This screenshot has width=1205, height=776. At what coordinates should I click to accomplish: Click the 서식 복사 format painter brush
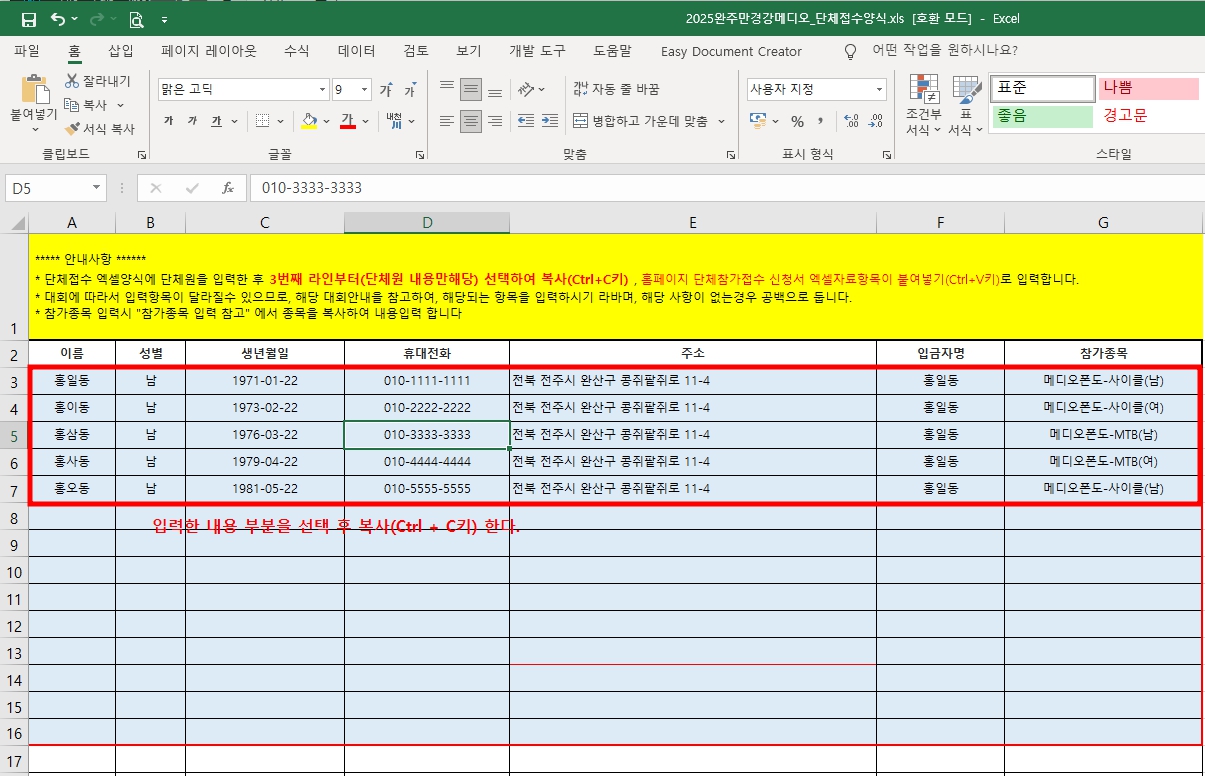click(73, 129)
